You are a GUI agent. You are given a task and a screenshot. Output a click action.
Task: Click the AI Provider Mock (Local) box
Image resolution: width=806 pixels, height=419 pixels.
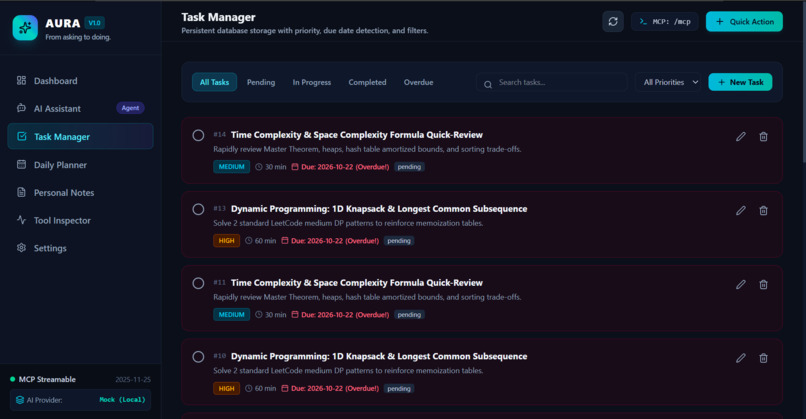click(80, 399)
